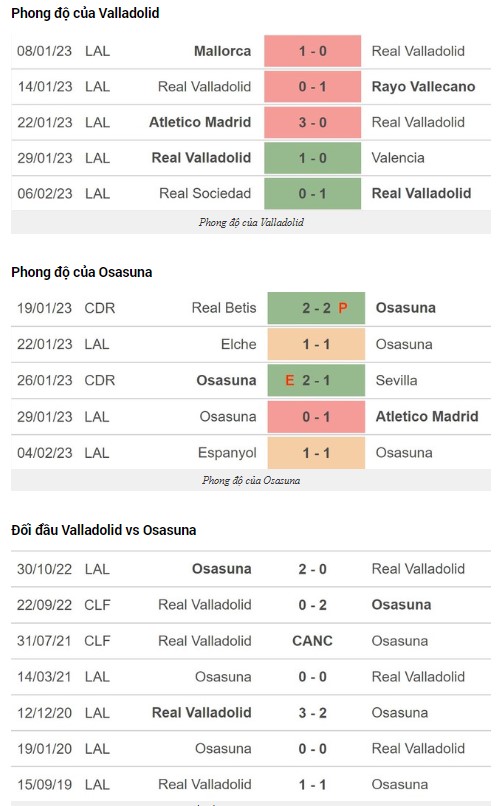
Task: Open the Real Sociedad 0 - 1 result
Action: pyautogui.click(x=312, y=193)
